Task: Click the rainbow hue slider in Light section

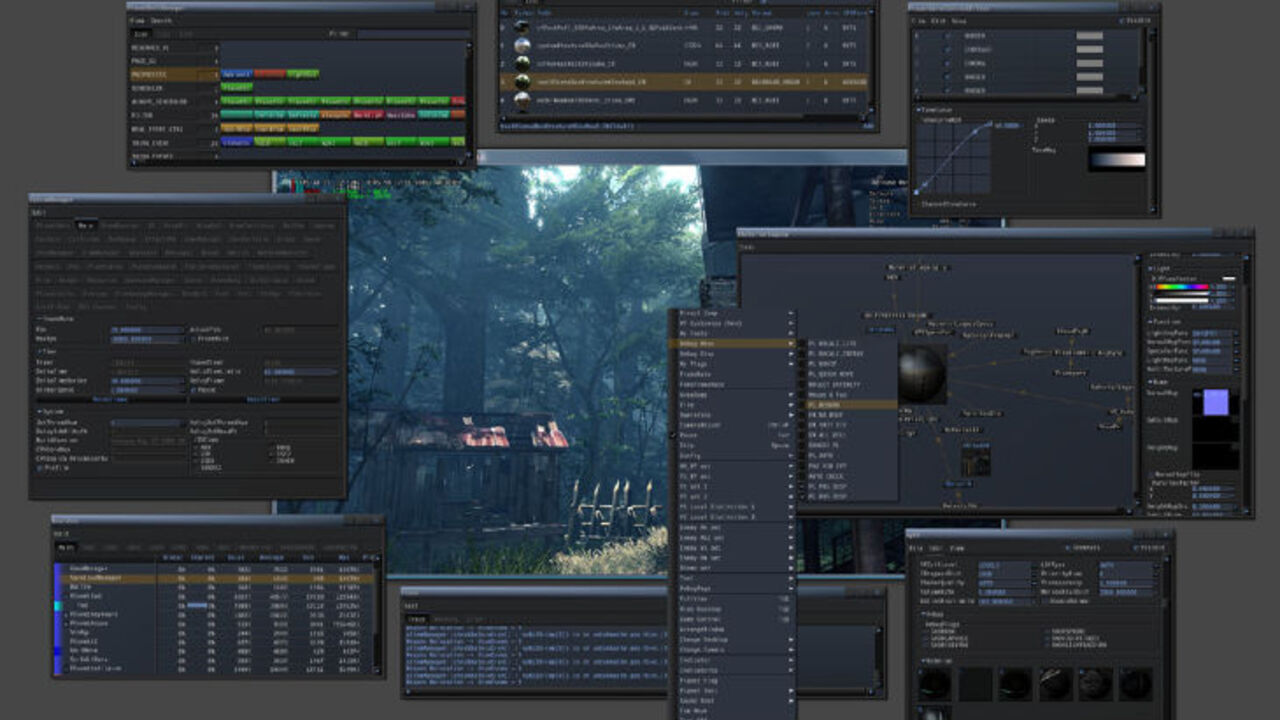Action: click(1180, 287)
